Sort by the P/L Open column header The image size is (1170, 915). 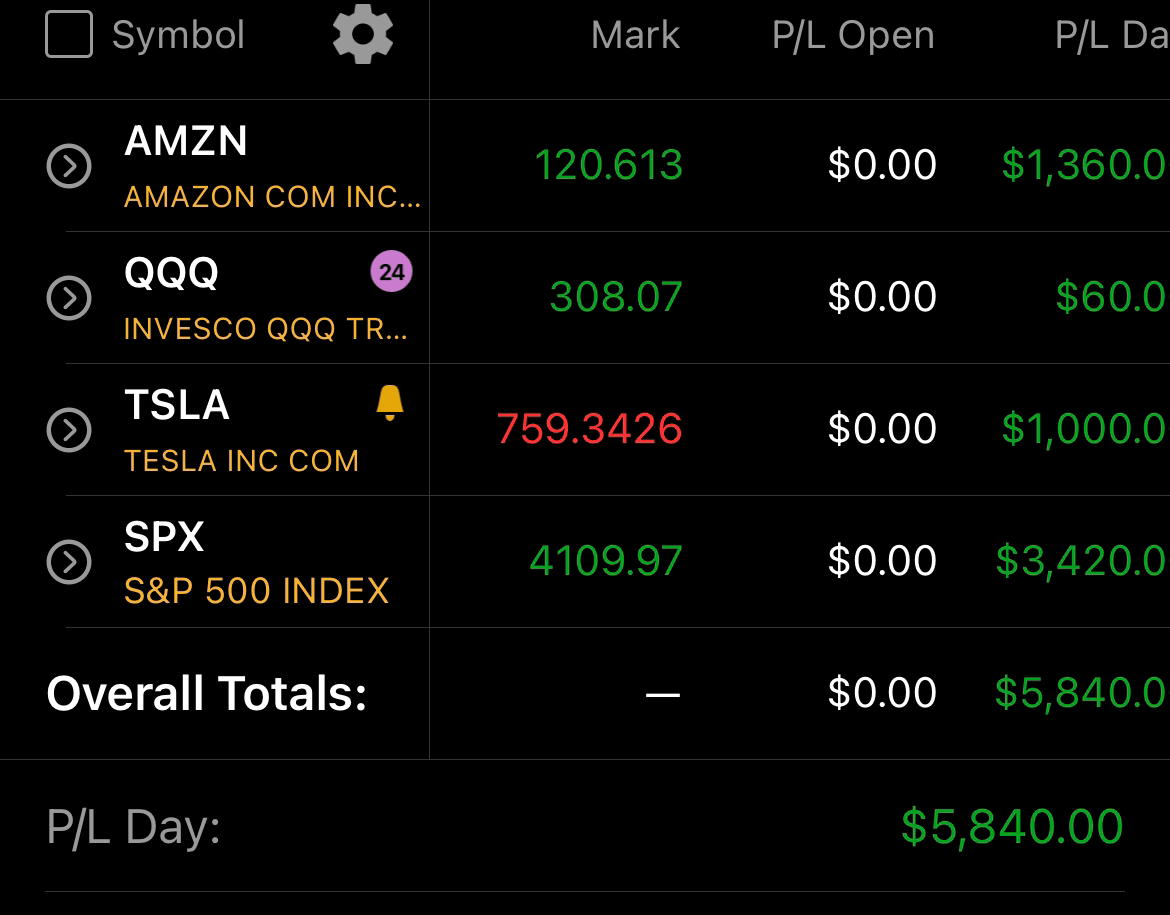[x=853, y=36]
